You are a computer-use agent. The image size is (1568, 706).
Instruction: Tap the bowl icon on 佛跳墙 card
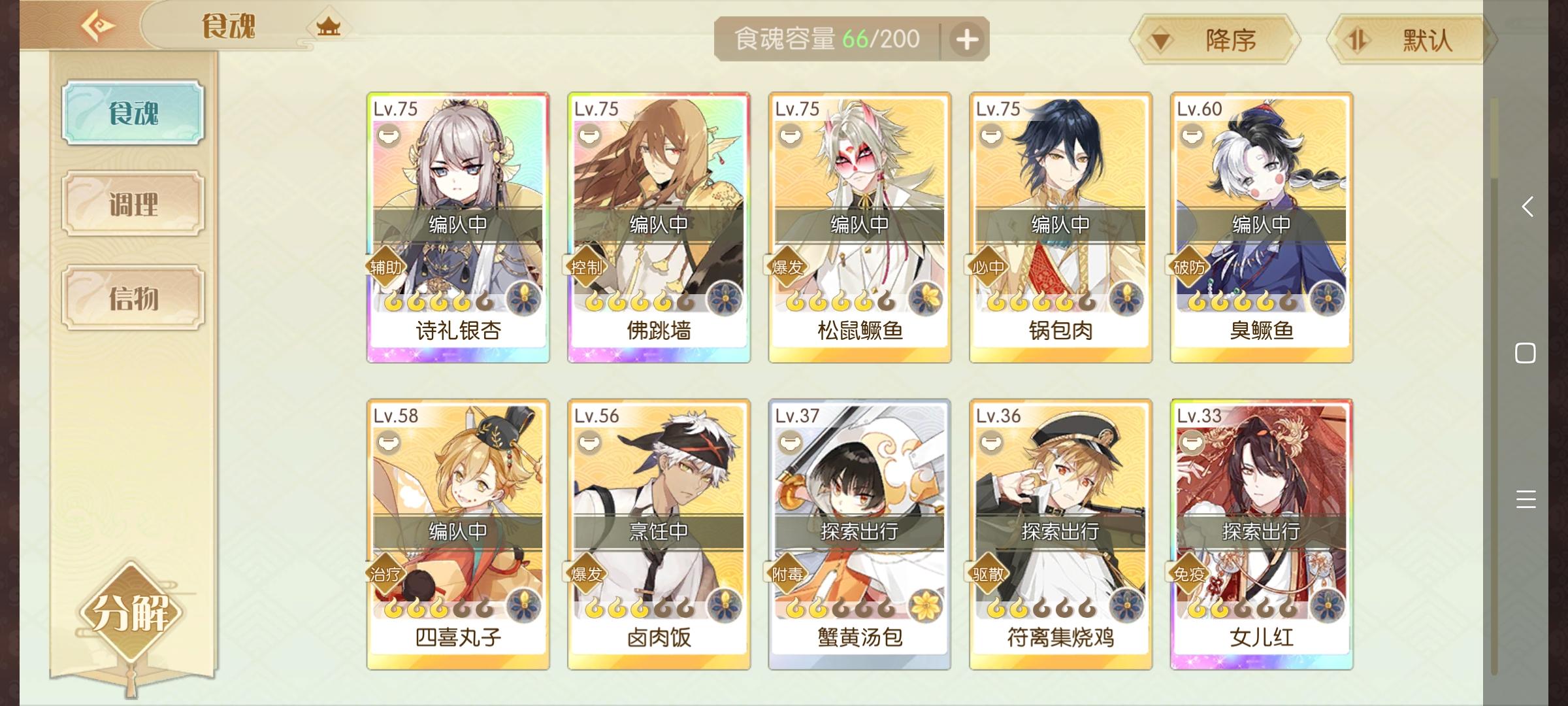click(589, 136)
